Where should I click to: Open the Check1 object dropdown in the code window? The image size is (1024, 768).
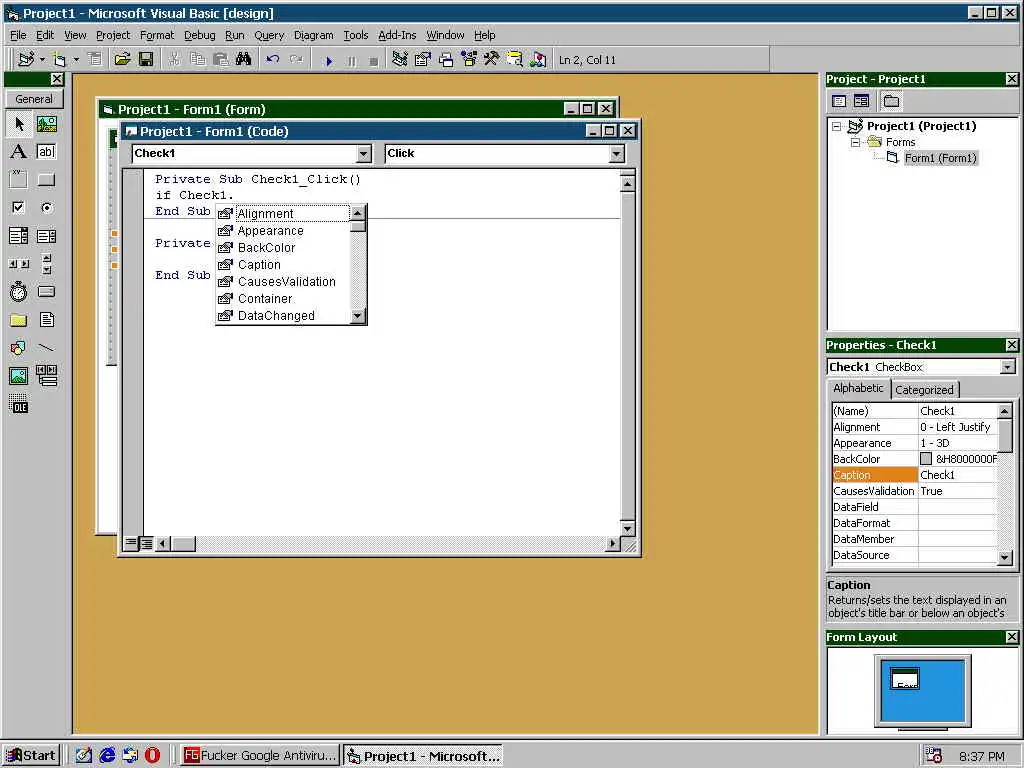tap(364, 153)
